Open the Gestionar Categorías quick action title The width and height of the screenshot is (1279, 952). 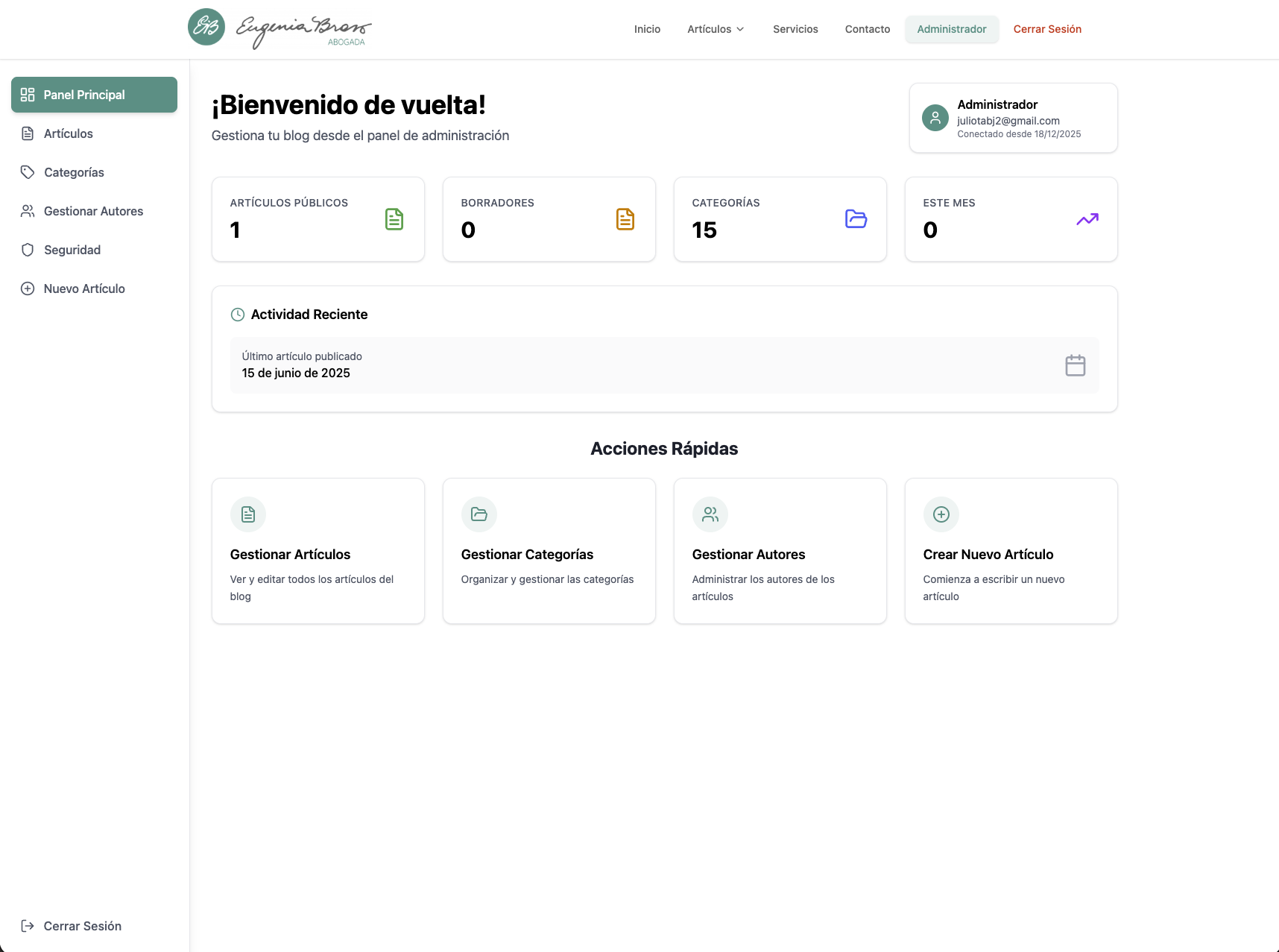tap(527, 555)
